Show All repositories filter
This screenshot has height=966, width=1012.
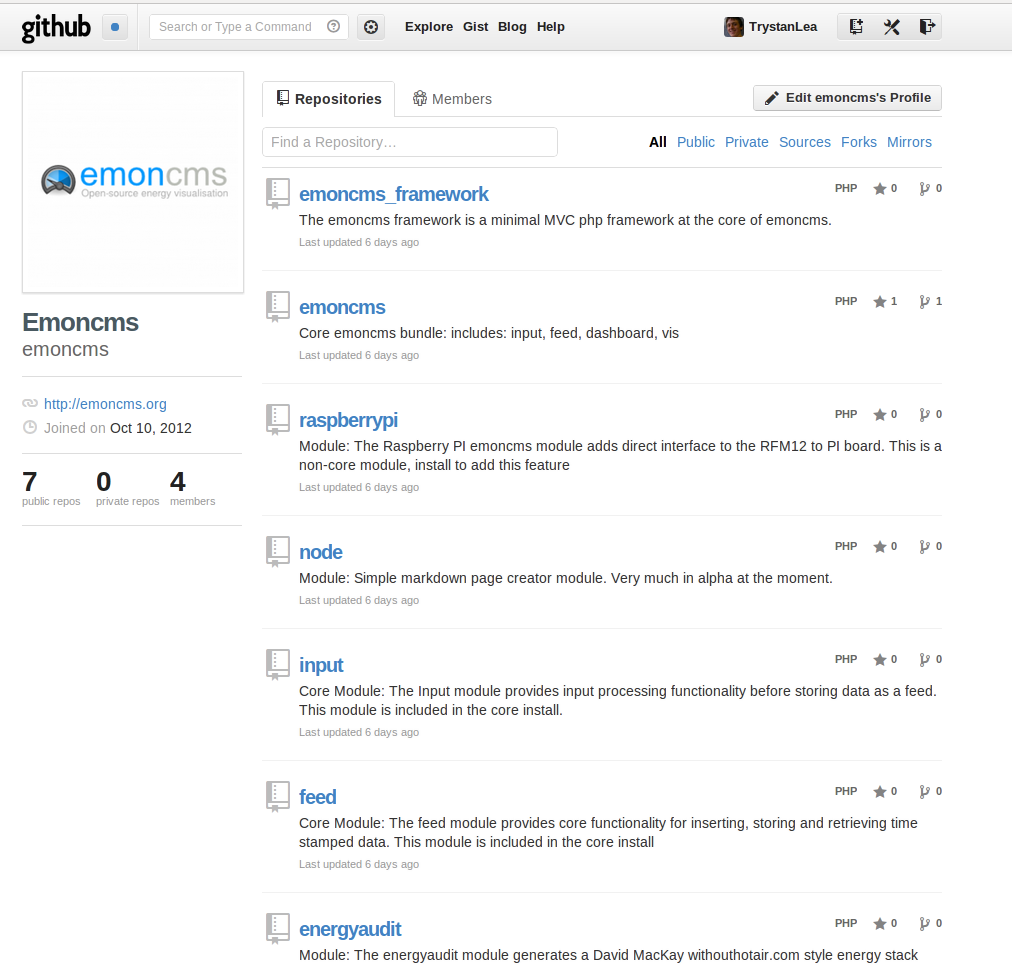(x=658, y=142)
